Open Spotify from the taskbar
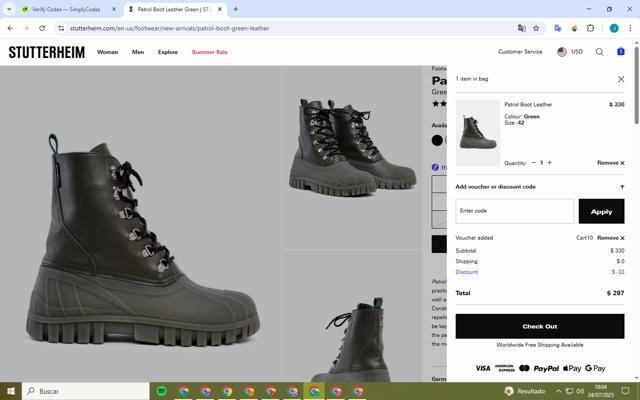The width and height of the screenshot is (640, 400). click(162, 391)
